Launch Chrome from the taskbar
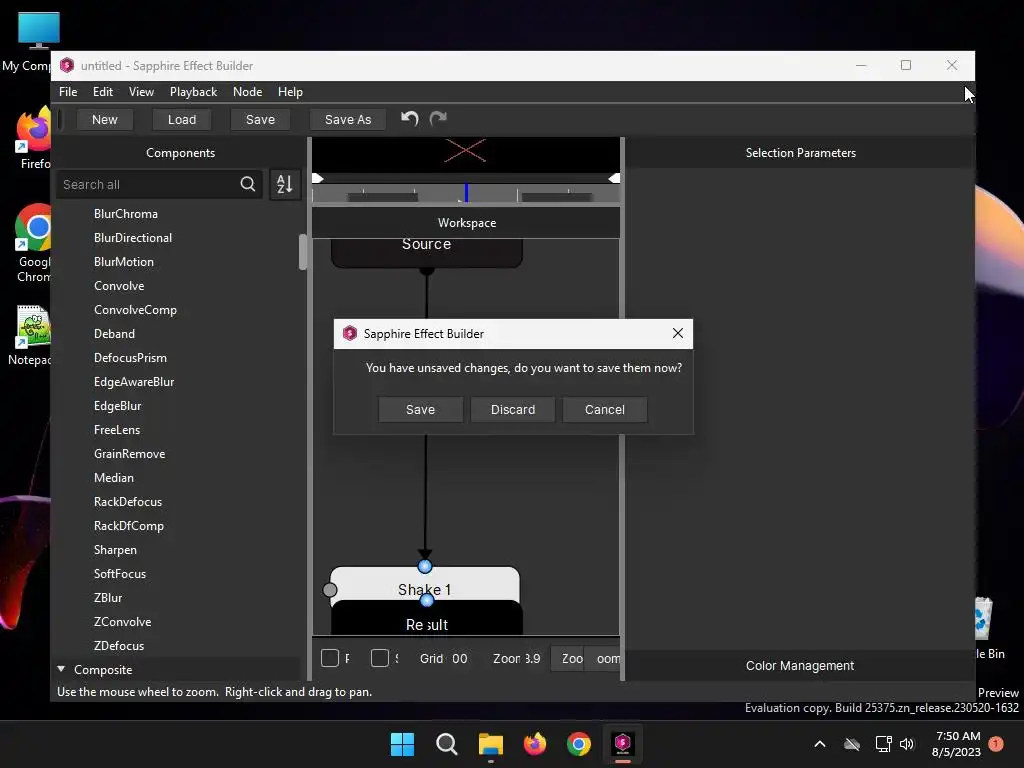This screenshot has width=1024, height=768. 579,744
